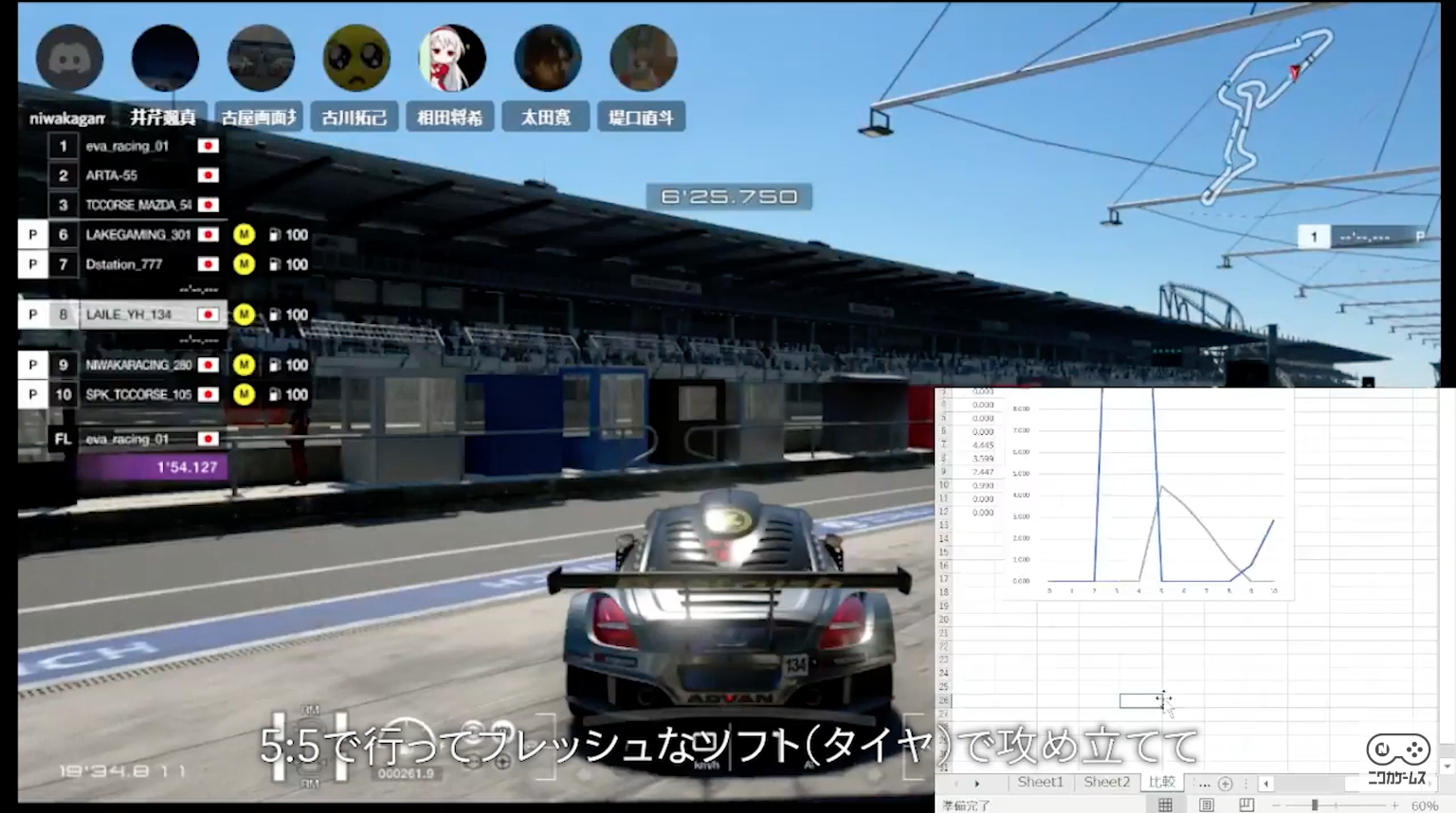Viewport: 1456px width, 813px height.
Task: Click the medium tire icon for Dstation_777
Action: pos(244,264)
